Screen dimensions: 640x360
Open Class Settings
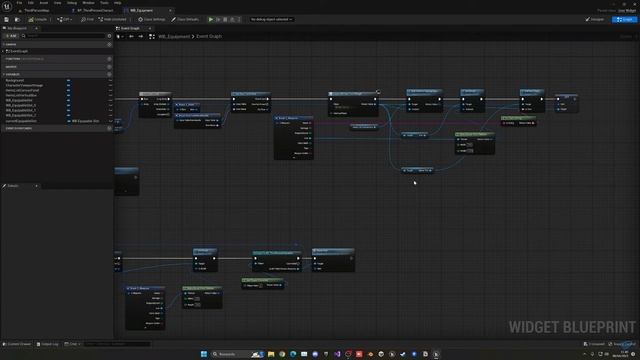pos(151,19)
